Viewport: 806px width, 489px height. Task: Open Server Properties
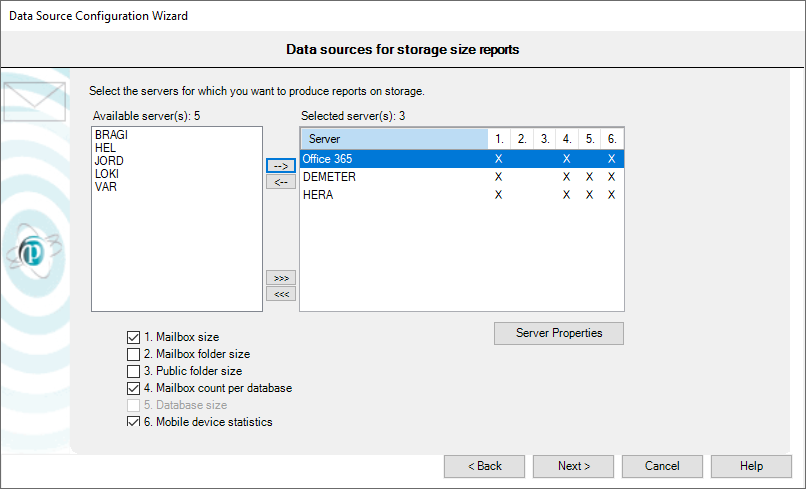559,333
